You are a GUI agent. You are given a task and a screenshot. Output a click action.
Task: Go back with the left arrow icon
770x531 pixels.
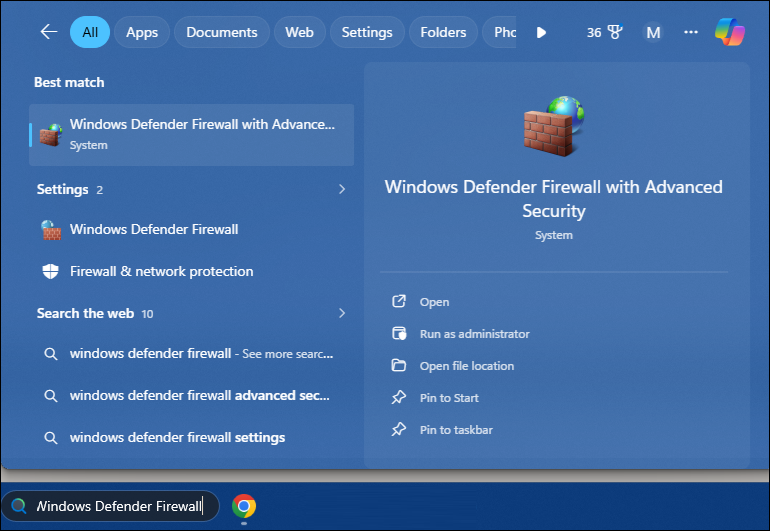[49, 32]
